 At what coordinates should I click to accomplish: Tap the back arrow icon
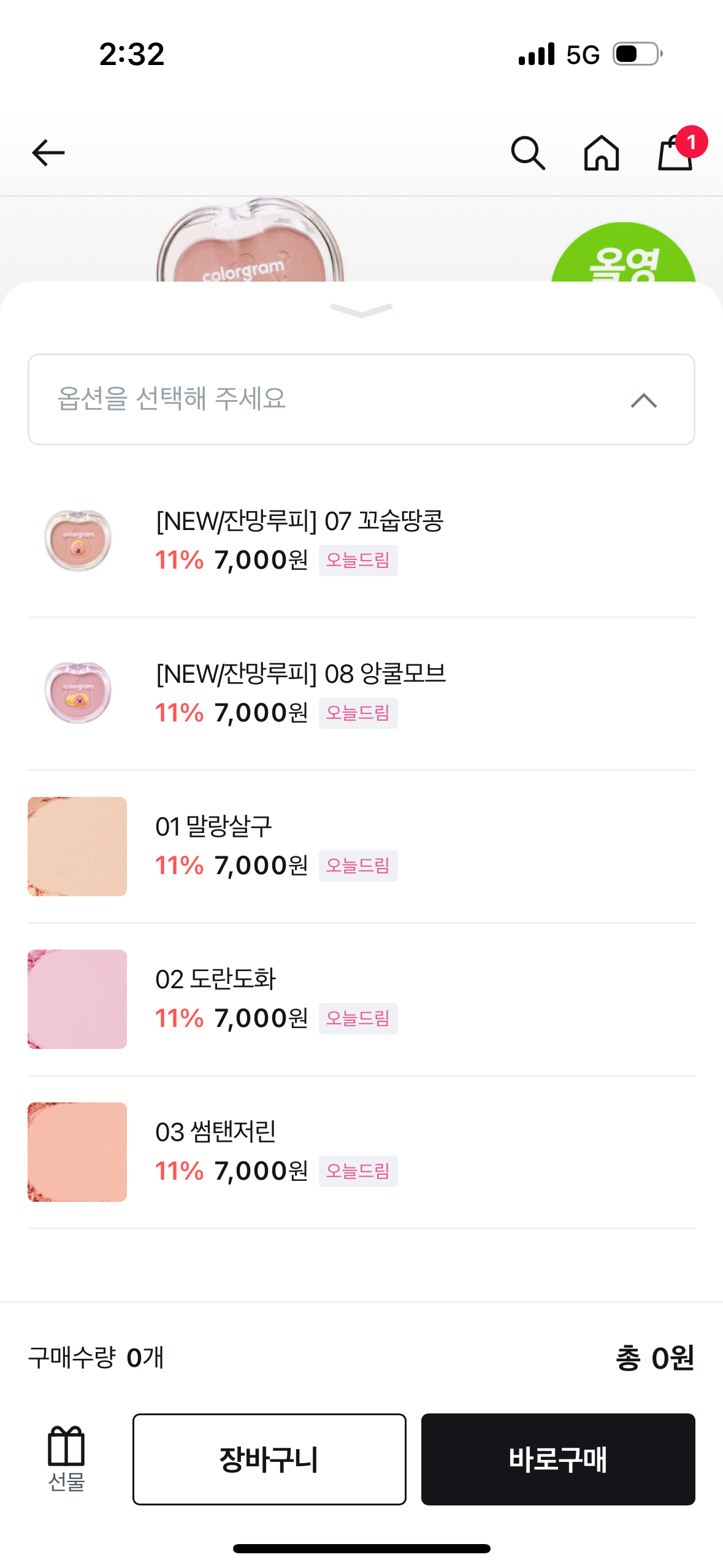click(48, 153)
